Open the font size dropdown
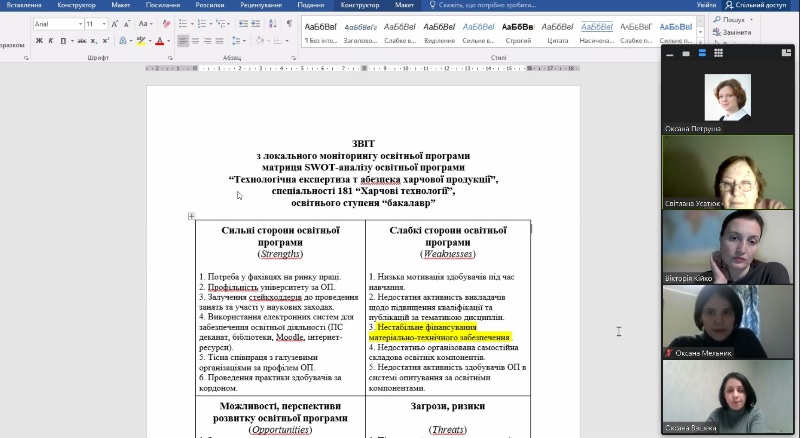 [104, 23]
